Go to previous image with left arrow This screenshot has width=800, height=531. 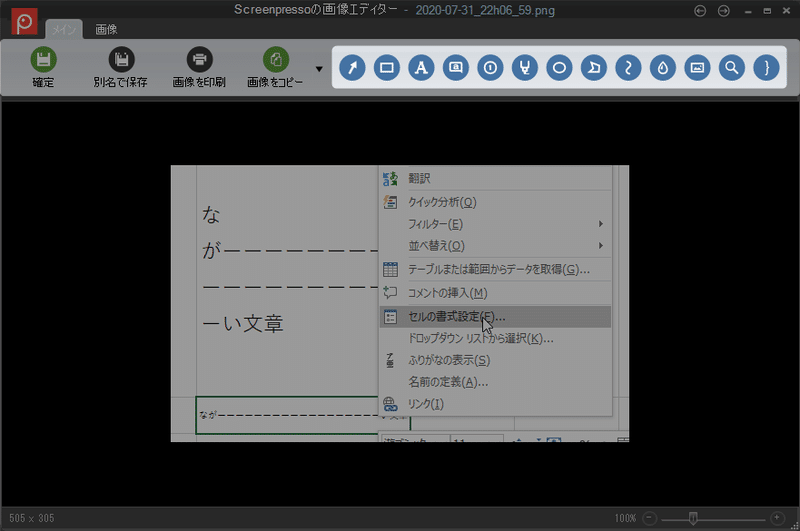coord(700,11)
